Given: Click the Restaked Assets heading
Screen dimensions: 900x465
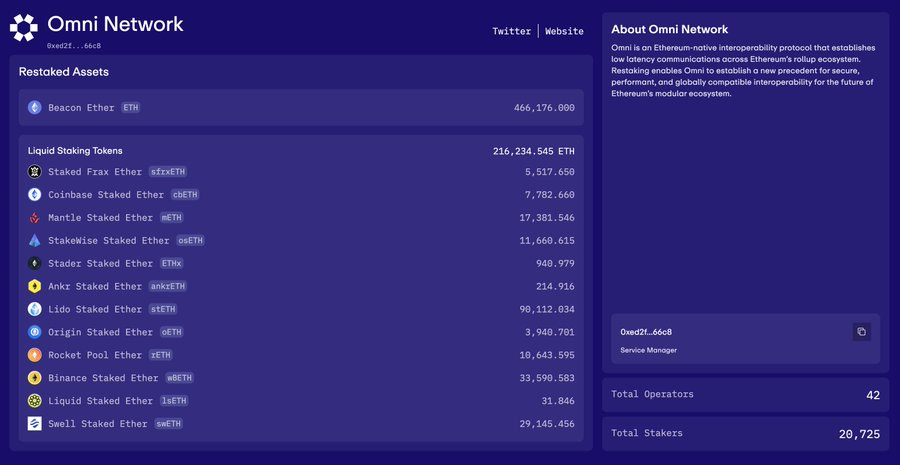Looking at the screenshot, I should click(64, 72).
